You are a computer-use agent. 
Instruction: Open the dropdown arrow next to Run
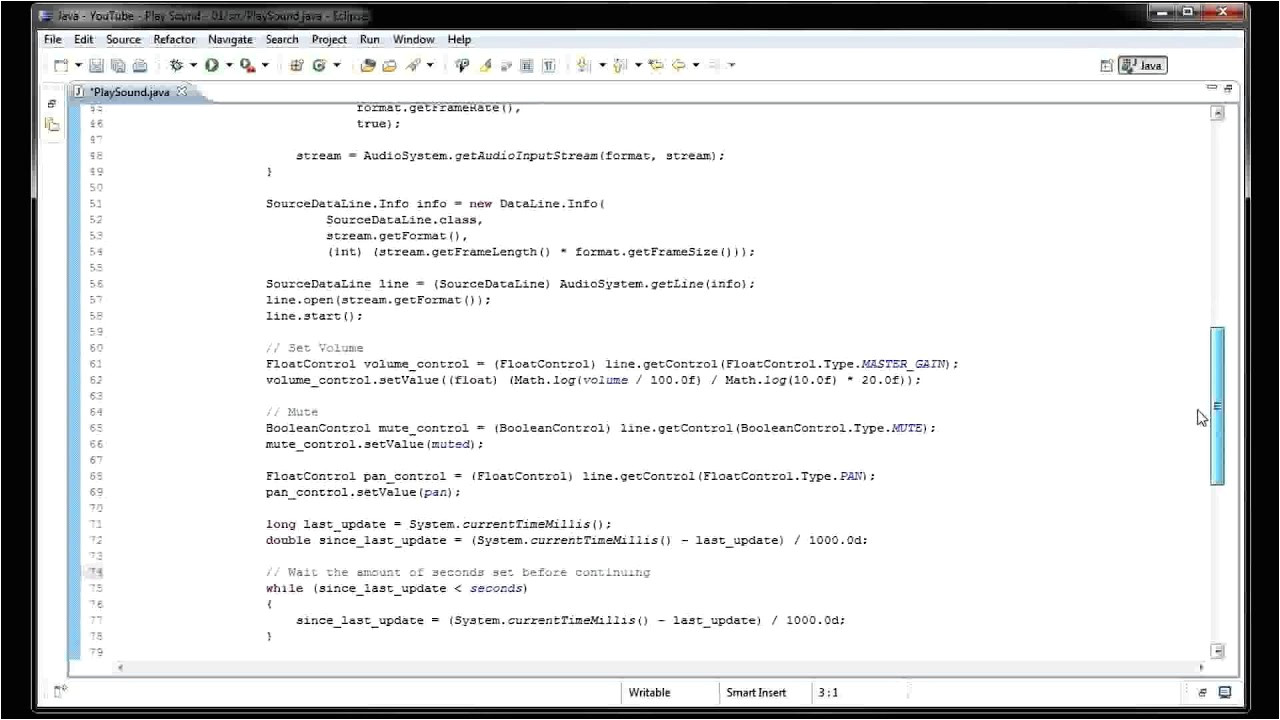click(x=229, y=66)
